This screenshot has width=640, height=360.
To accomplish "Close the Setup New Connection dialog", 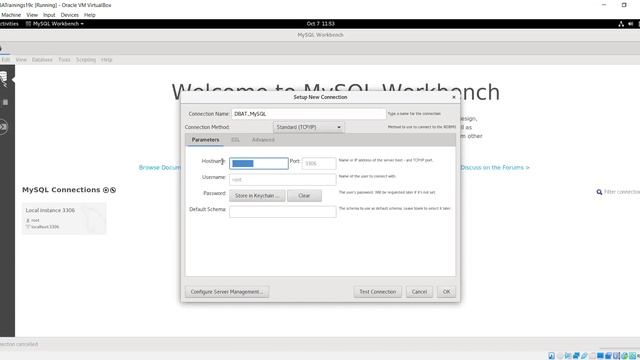I will click(454, 97).
